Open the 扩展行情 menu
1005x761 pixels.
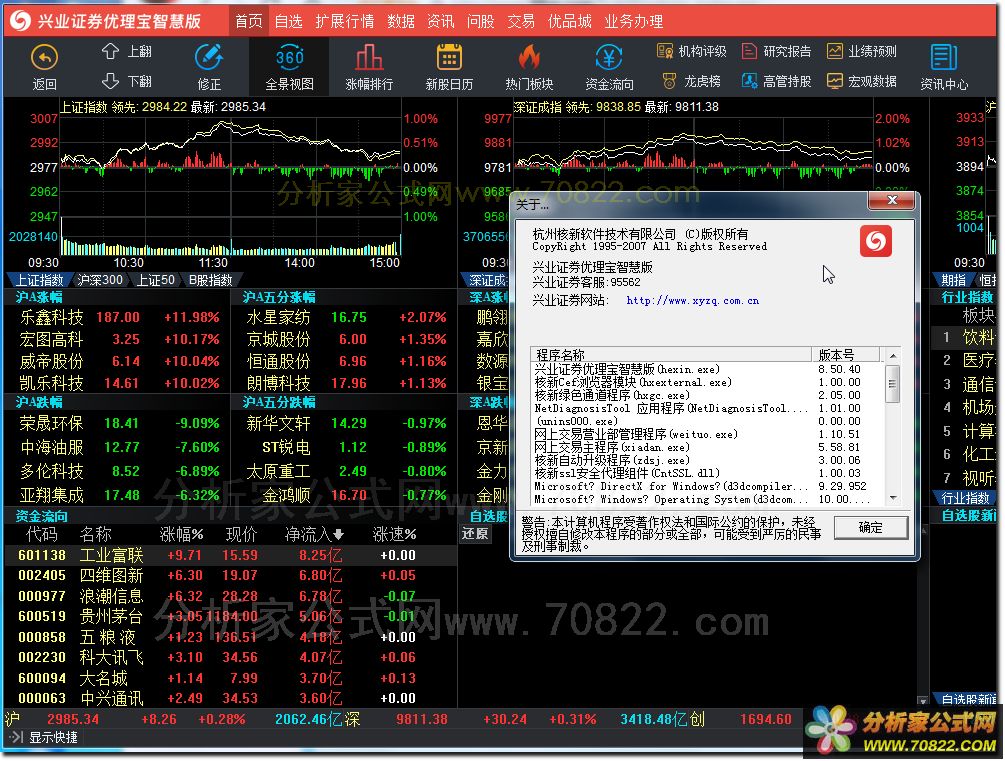tap(345, 21)
